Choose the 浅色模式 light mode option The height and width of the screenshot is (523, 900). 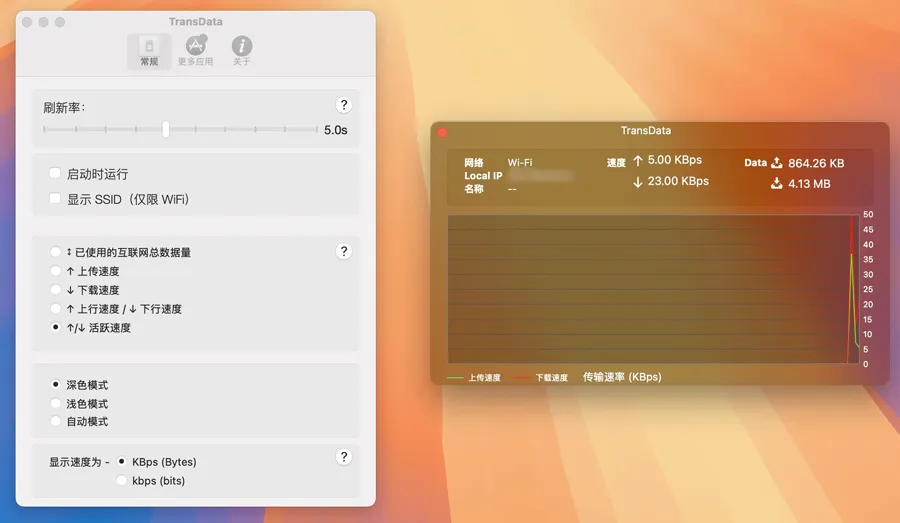[56, 404]
